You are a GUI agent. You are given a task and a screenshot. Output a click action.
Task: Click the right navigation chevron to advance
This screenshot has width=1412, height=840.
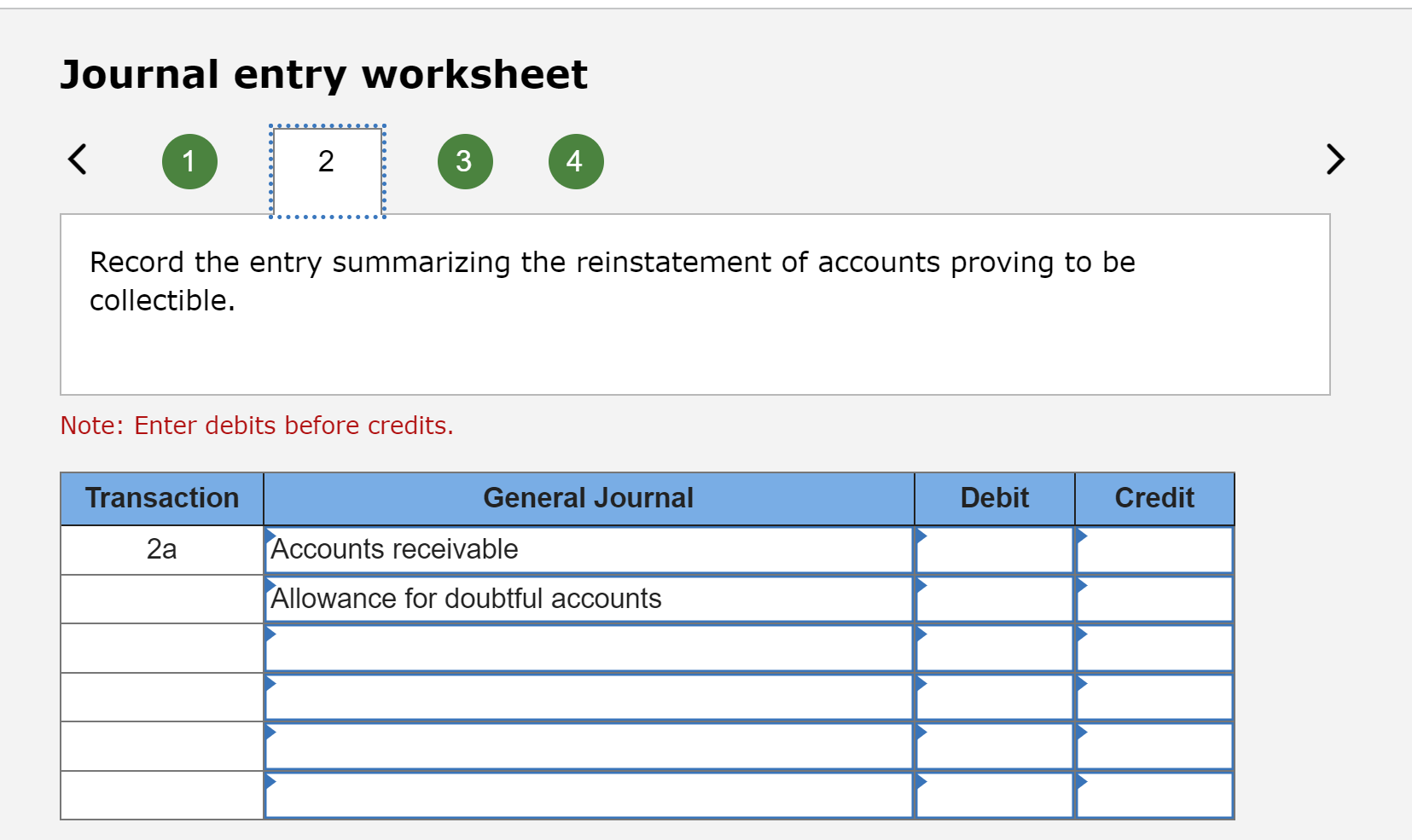(1334, 159)
